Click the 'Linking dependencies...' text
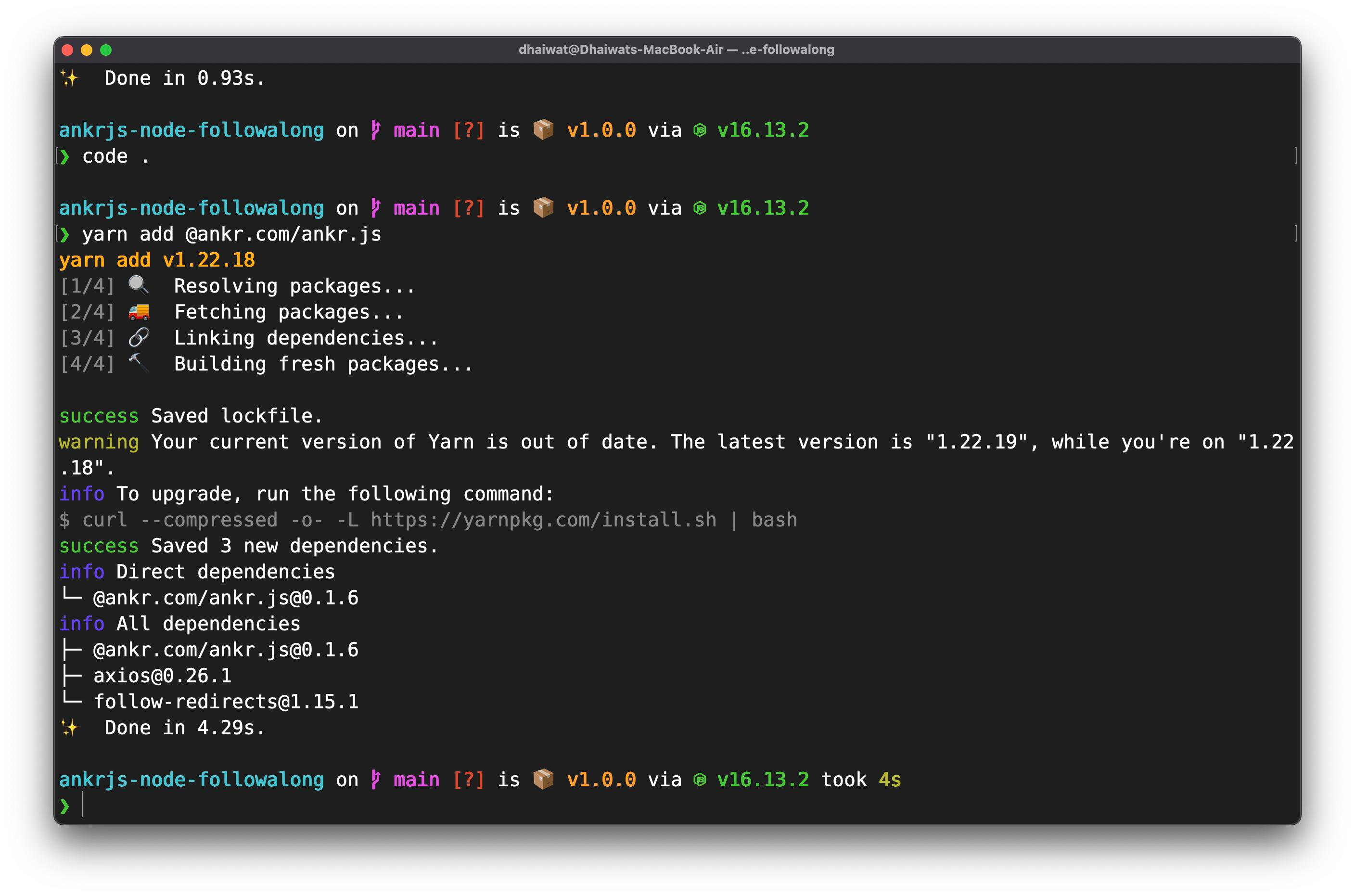The width and height of the screenshot is (1355, 896). (306, 338)
